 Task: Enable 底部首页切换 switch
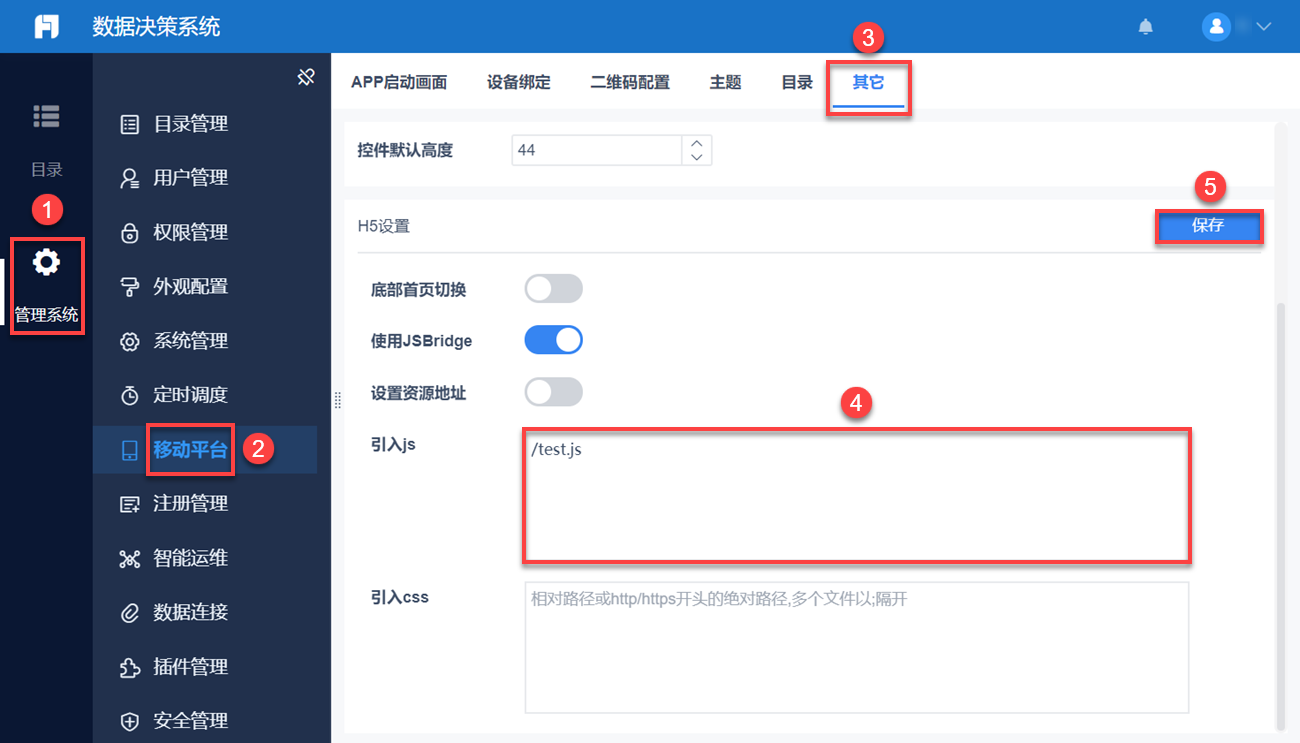[554, 289]
